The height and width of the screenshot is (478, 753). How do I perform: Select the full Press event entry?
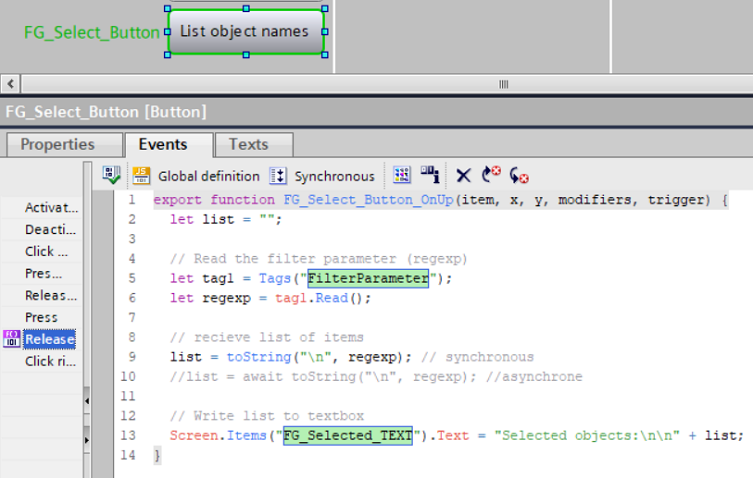click(x=41, y=317)
